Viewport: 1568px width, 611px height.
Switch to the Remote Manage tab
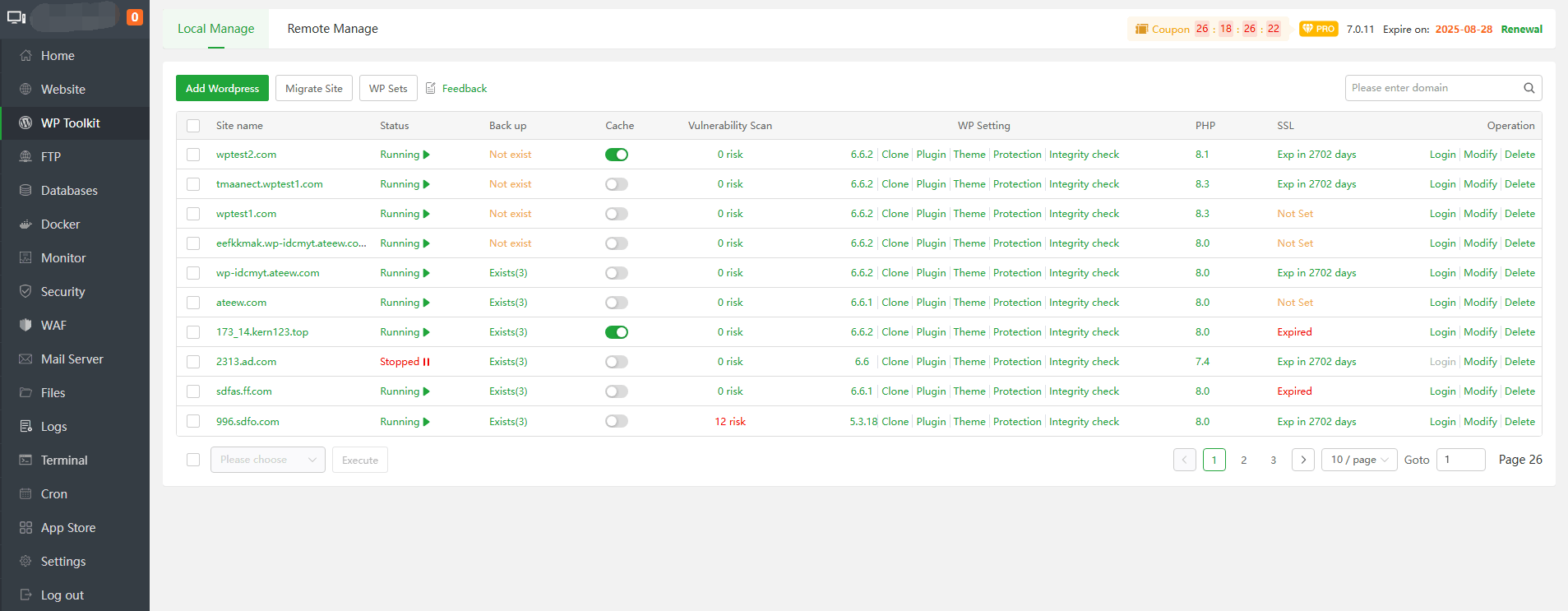coord(333,29)
